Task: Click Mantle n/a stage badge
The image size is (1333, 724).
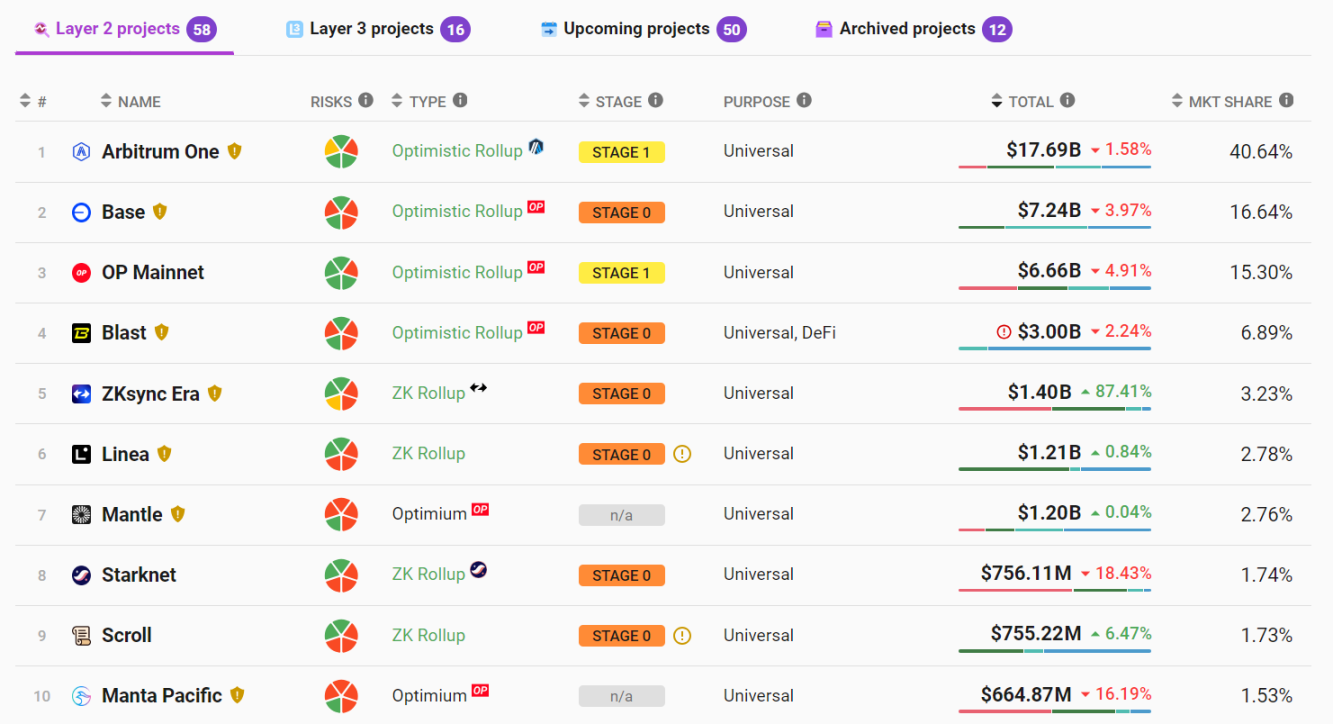Action: 621,515
